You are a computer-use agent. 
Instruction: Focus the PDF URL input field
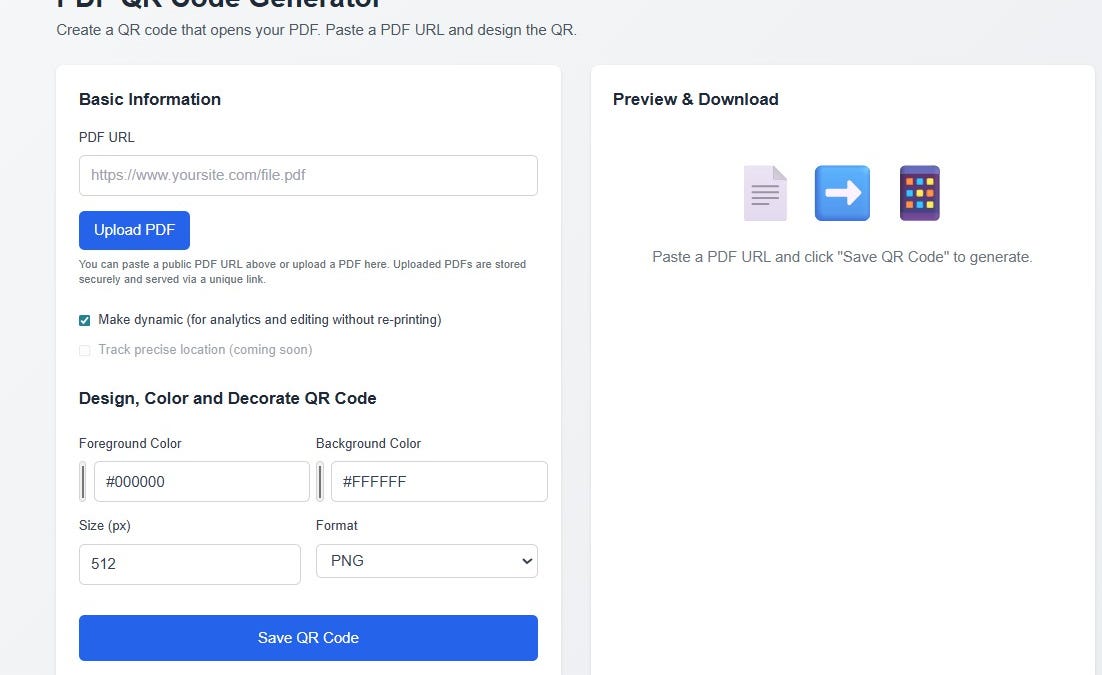[308, 175]
